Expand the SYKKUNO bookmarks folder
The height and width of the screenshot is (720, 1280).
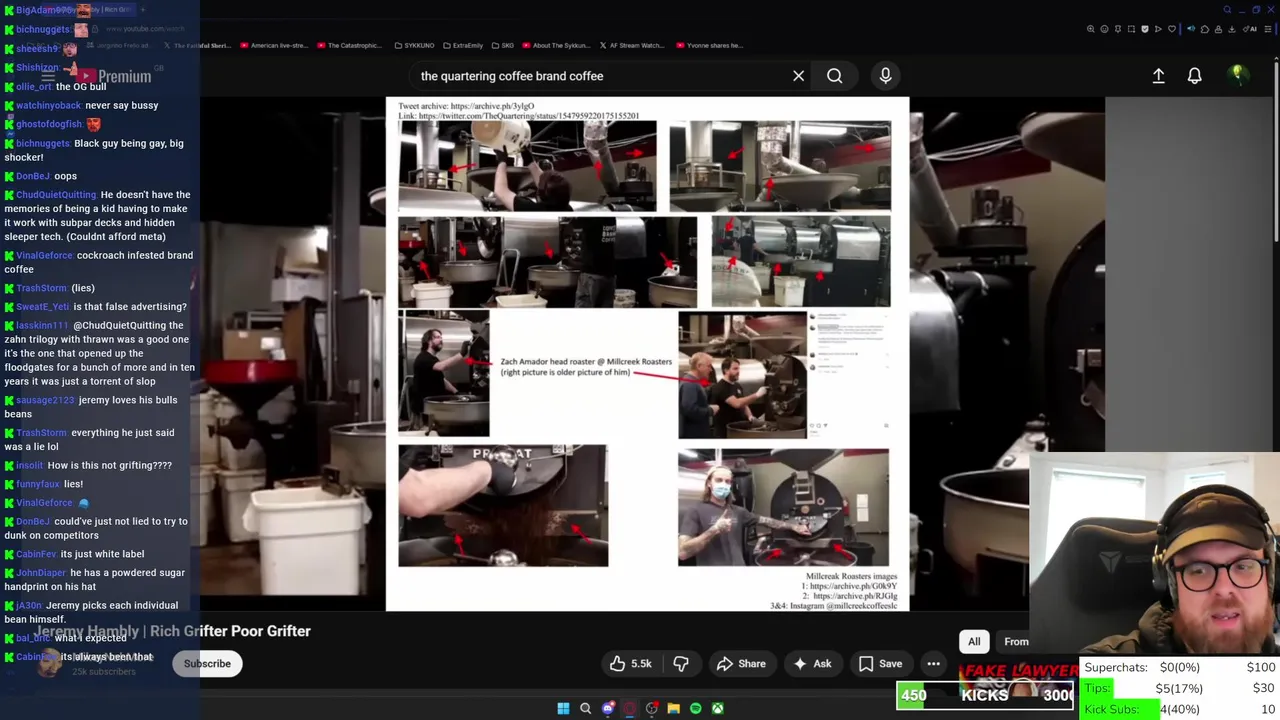[x=414, y=45]
